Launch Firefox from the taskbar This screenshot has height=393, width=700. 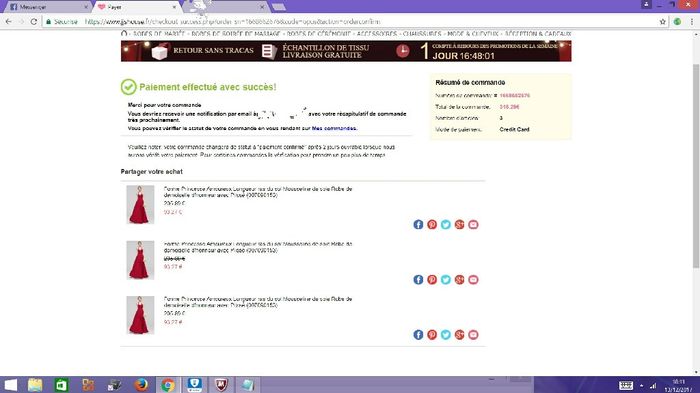pos(141,385)
